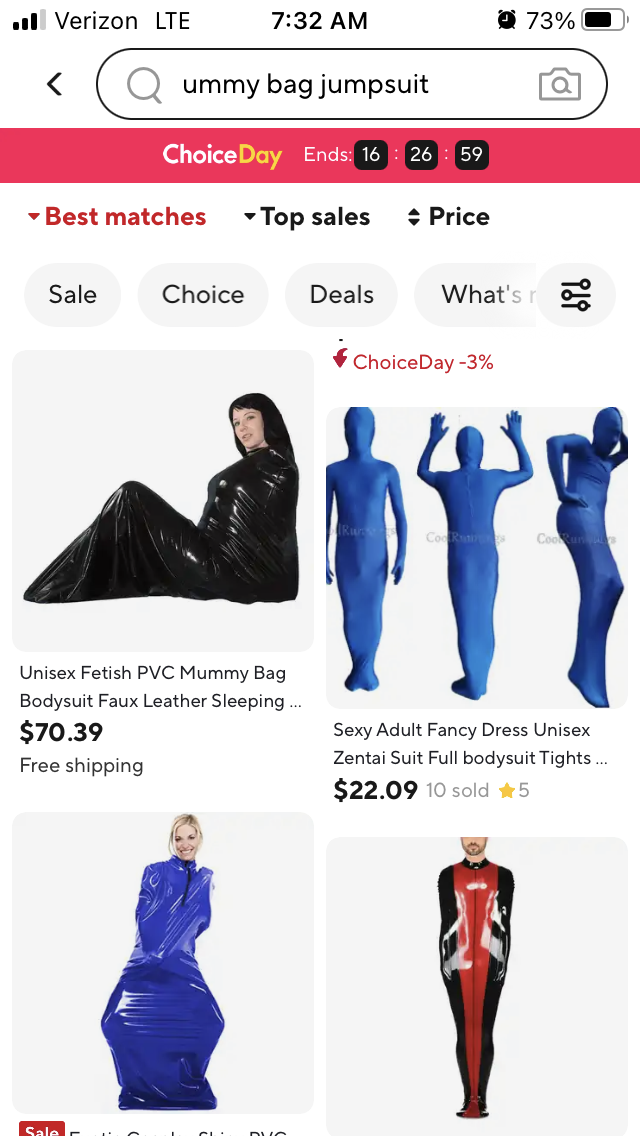Sort results by Price
Image resolution: width=640 pixels, height=1136 pixels.
(x=449, y=217)
